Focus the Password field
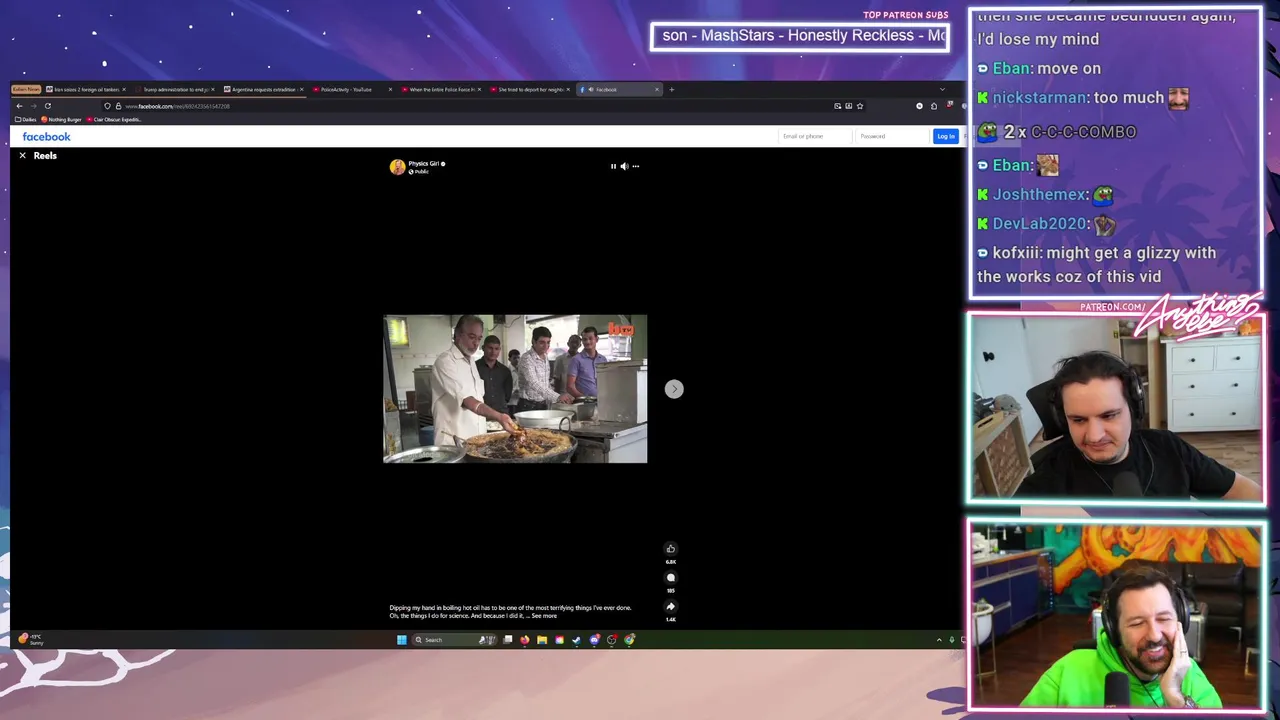Viewport: 1280px width, 720px height. (x=891, y=136)
